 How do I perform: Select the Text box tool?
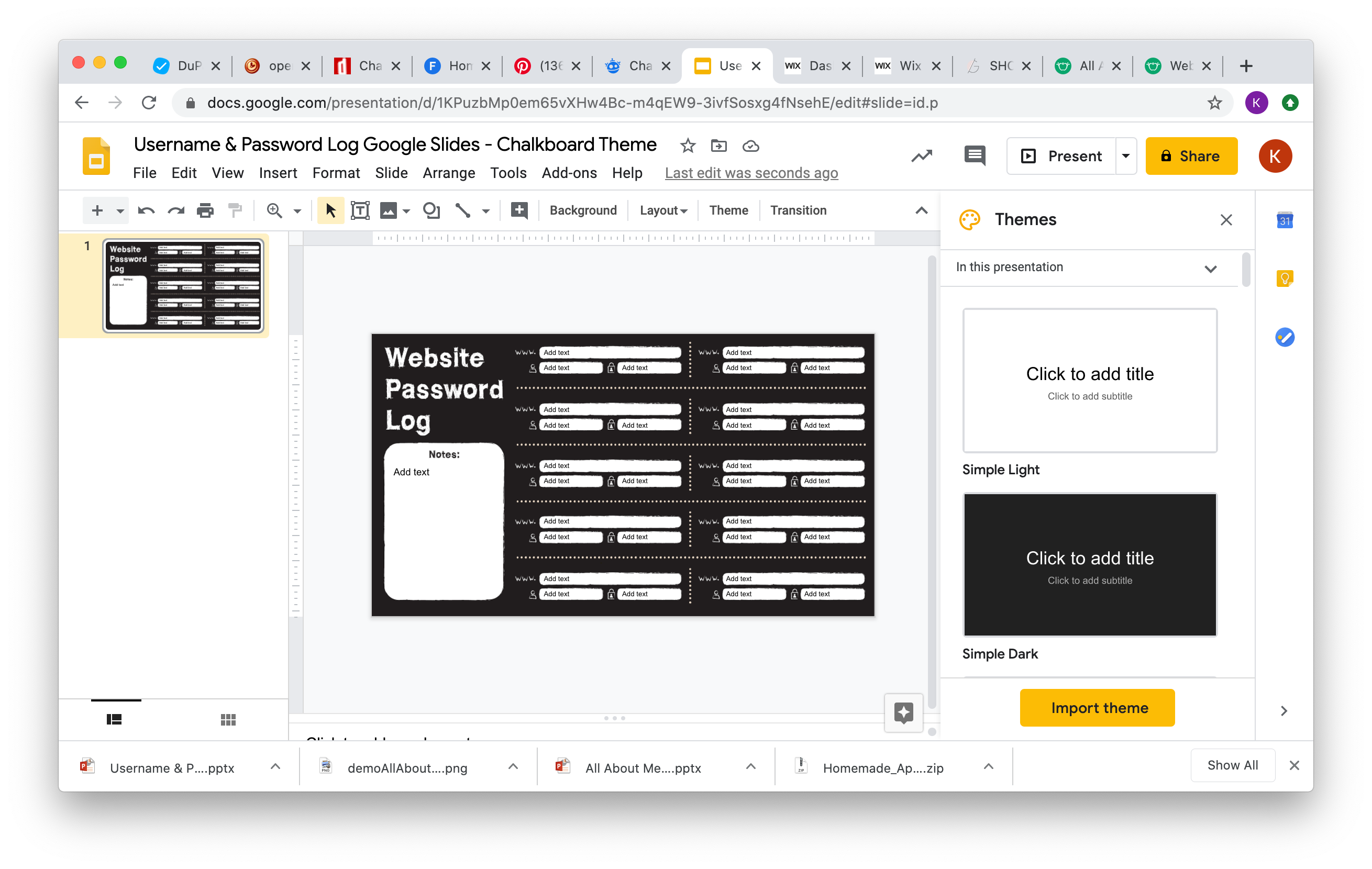360,210
